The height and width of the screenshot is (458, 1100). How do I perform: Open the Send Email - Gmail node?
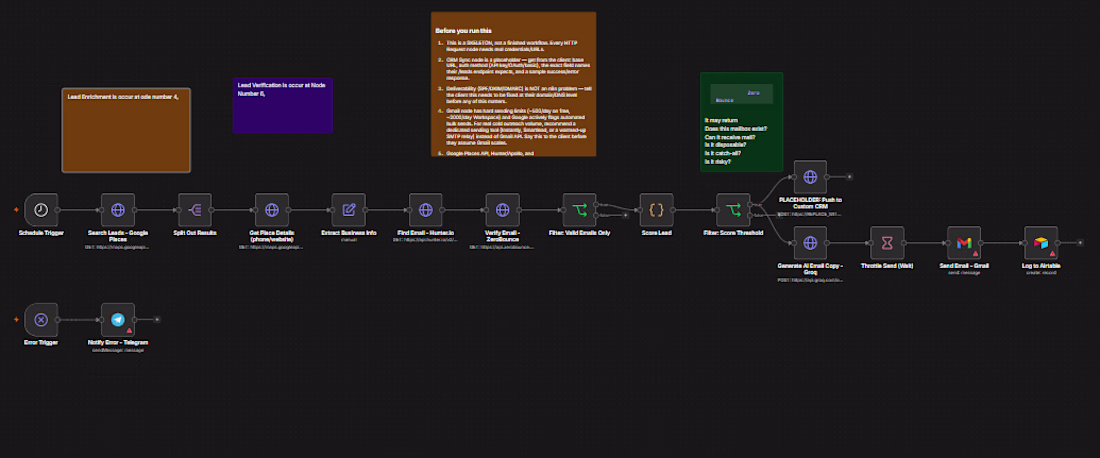964,243
